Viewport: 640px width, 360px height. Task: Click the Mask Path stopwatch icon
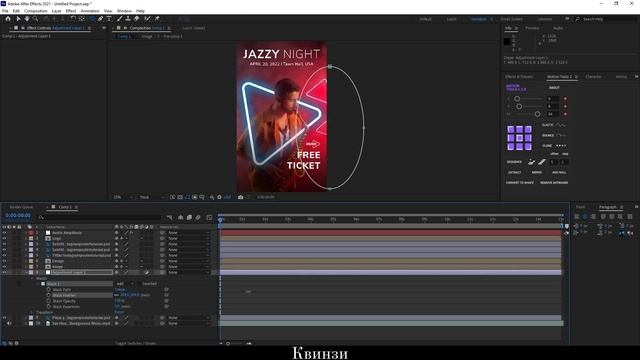pos(49,289)
